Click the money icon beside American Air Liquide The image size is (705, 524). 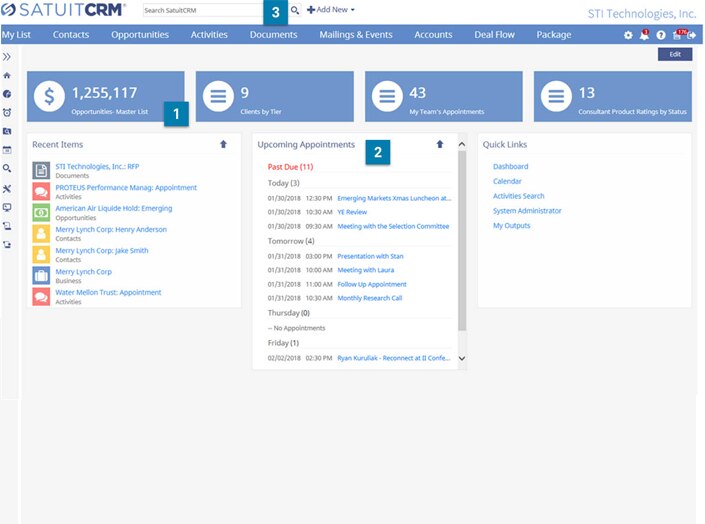41,212
